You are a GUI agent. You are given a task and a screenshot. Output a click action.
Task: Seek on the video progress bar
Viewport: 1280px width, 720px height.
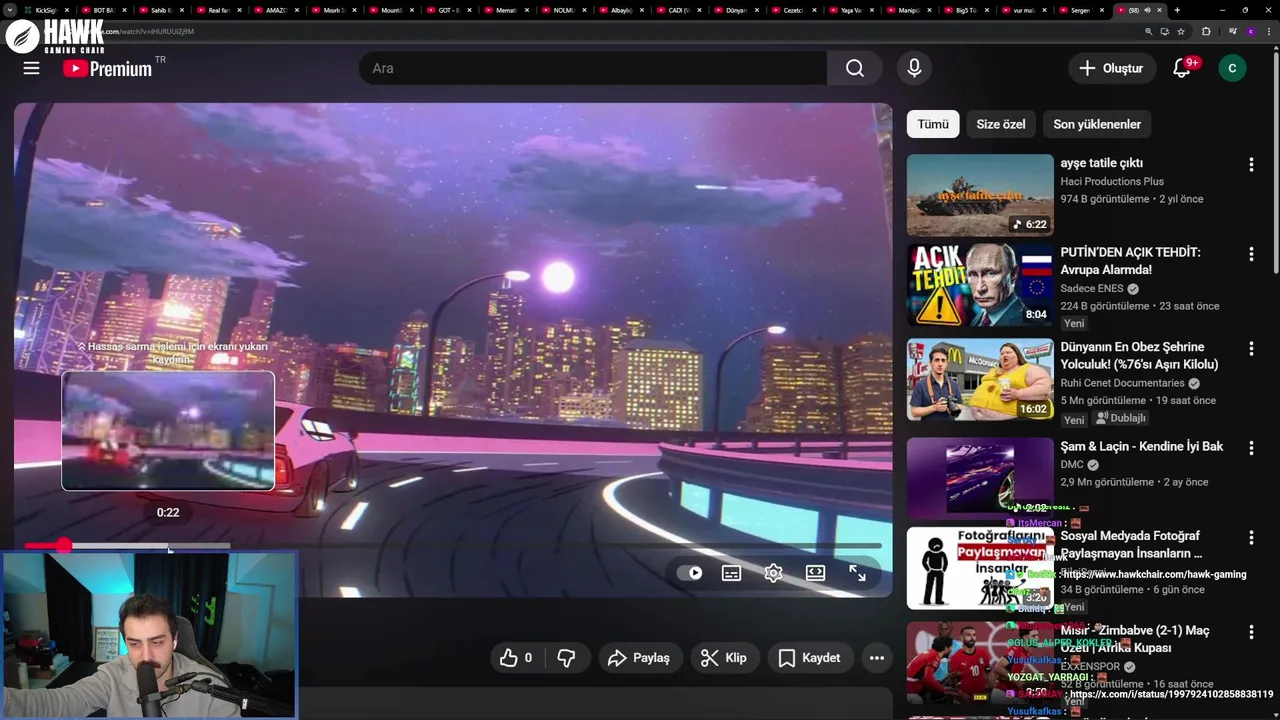pyautogui.click(x=453, y=545)
